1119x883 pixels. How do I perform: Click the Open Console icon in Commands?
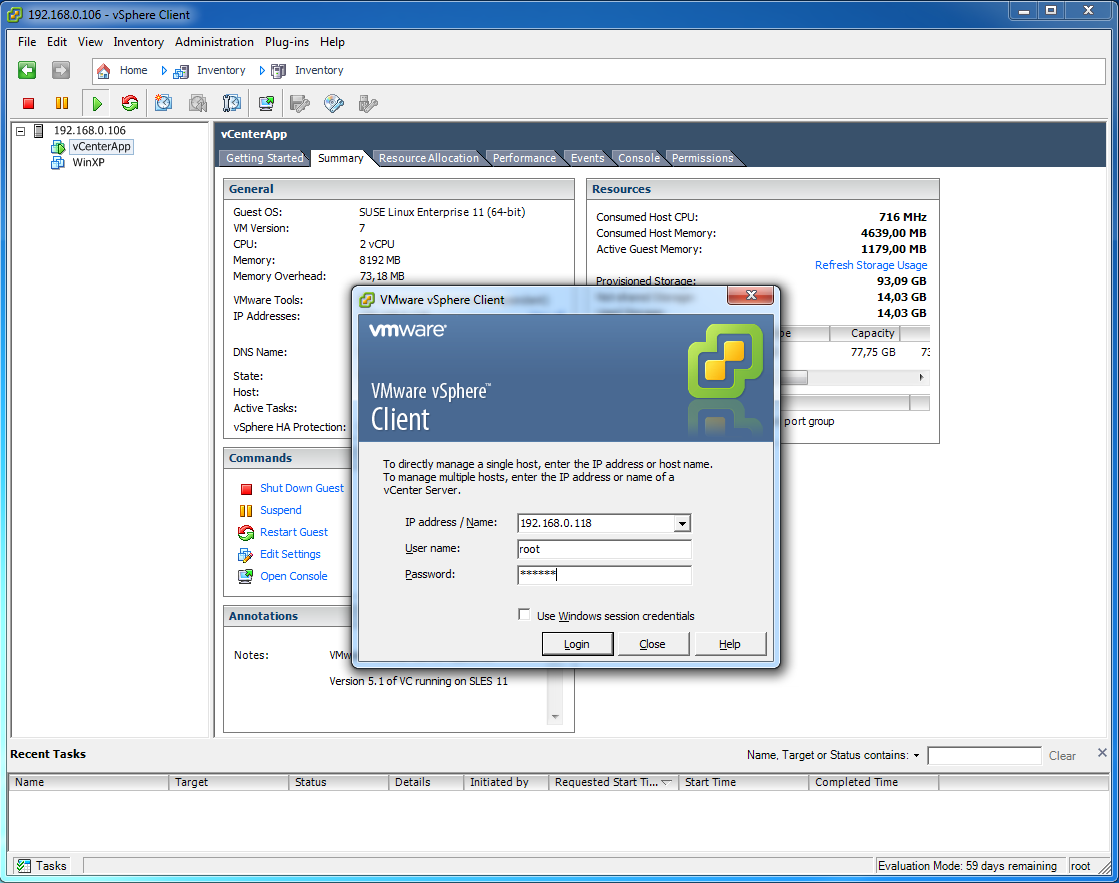245,576
